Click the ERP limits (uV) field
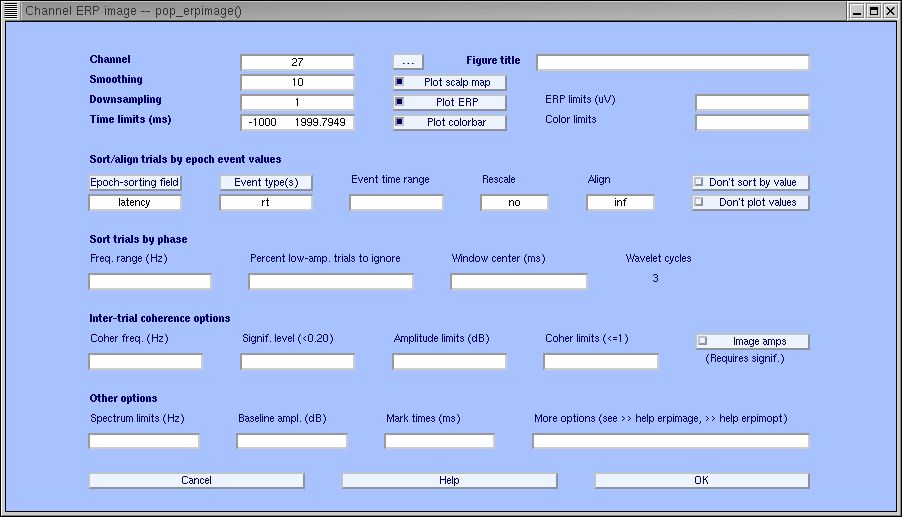The width and height of the screenshot is (902, 517). pos(751,102)
